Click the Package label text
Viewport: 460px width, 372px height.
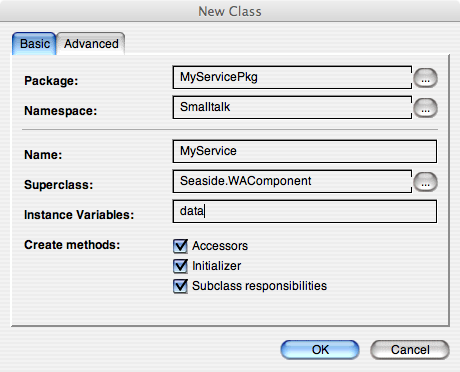point(51,81)
